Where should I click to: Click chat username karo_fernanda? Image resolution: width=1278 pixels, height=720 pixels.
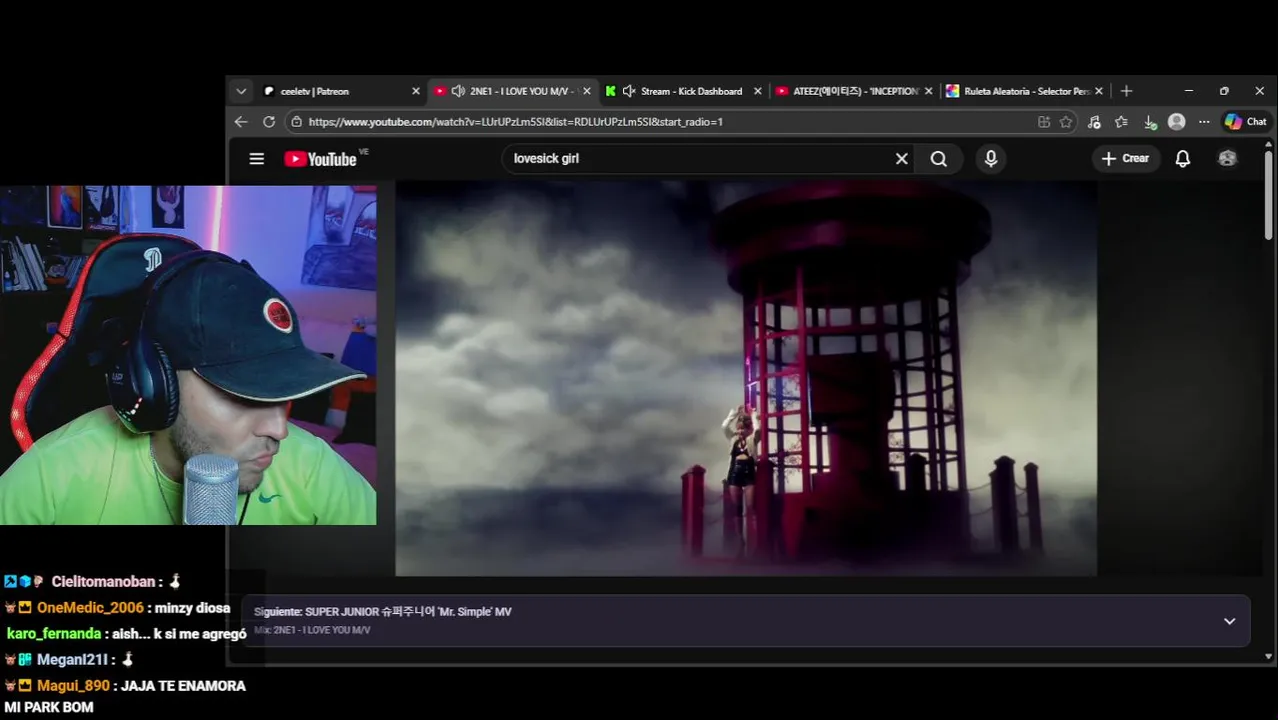click(54, 634)
